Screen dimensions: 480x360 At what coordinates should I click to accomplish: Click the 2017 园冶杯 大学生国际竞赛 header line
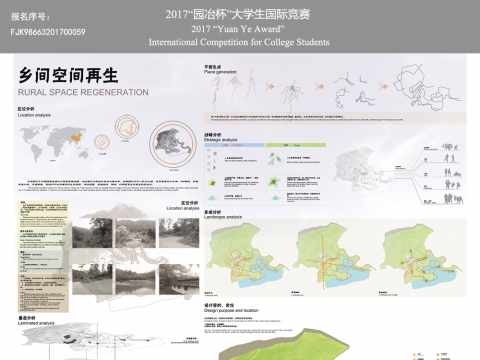(x=238, y=14)
